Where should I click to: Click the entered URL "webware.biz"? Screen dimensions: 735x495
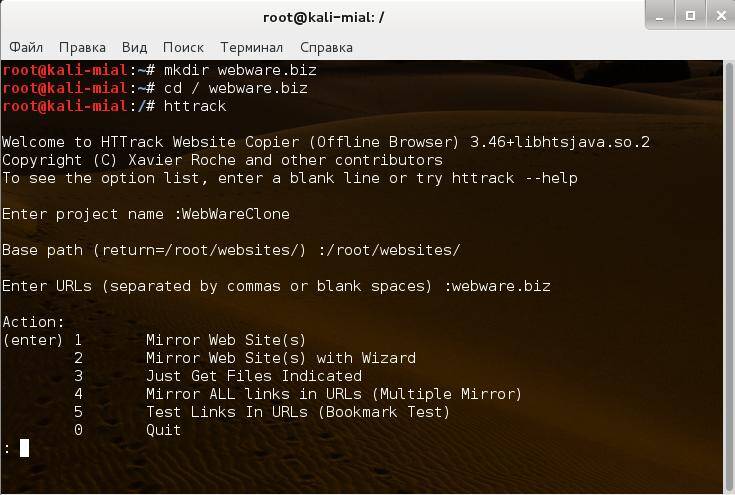click(501, 286)
